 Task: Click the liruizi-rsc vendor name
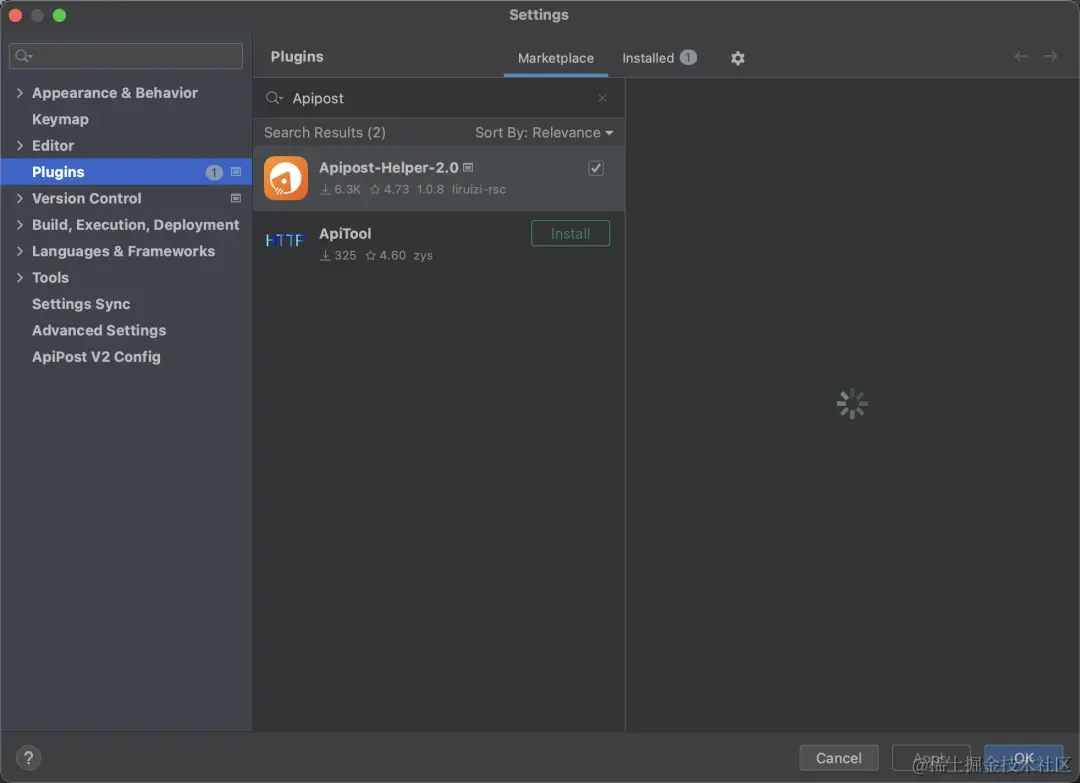click(479, 189)
